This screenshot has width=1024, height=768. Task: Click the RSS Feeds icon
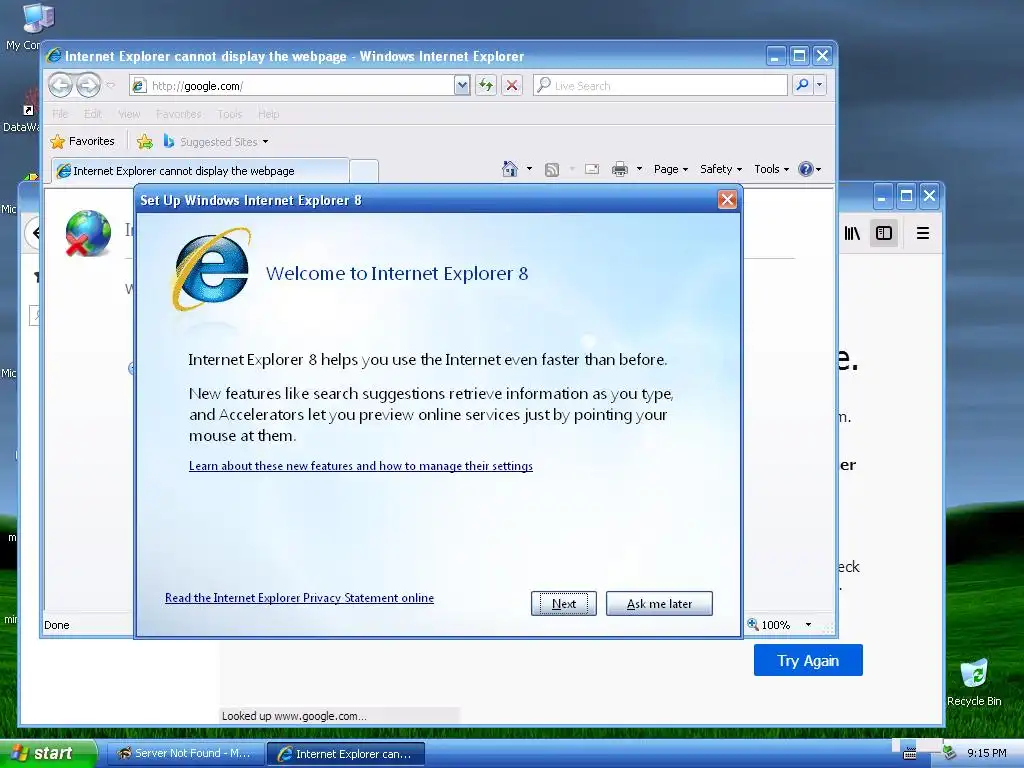point(552,169)
